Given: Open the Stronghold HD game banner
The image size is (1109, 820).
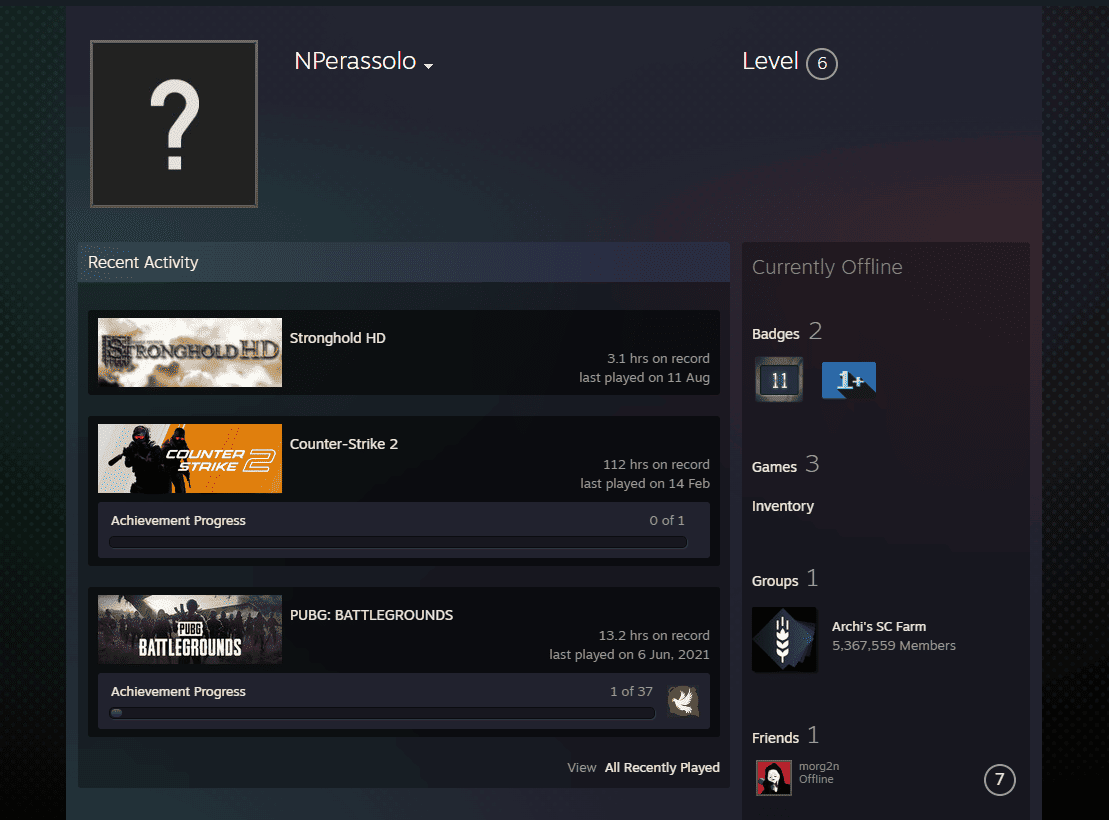Looking at the screenshot, I should click(x=190, y=352).
